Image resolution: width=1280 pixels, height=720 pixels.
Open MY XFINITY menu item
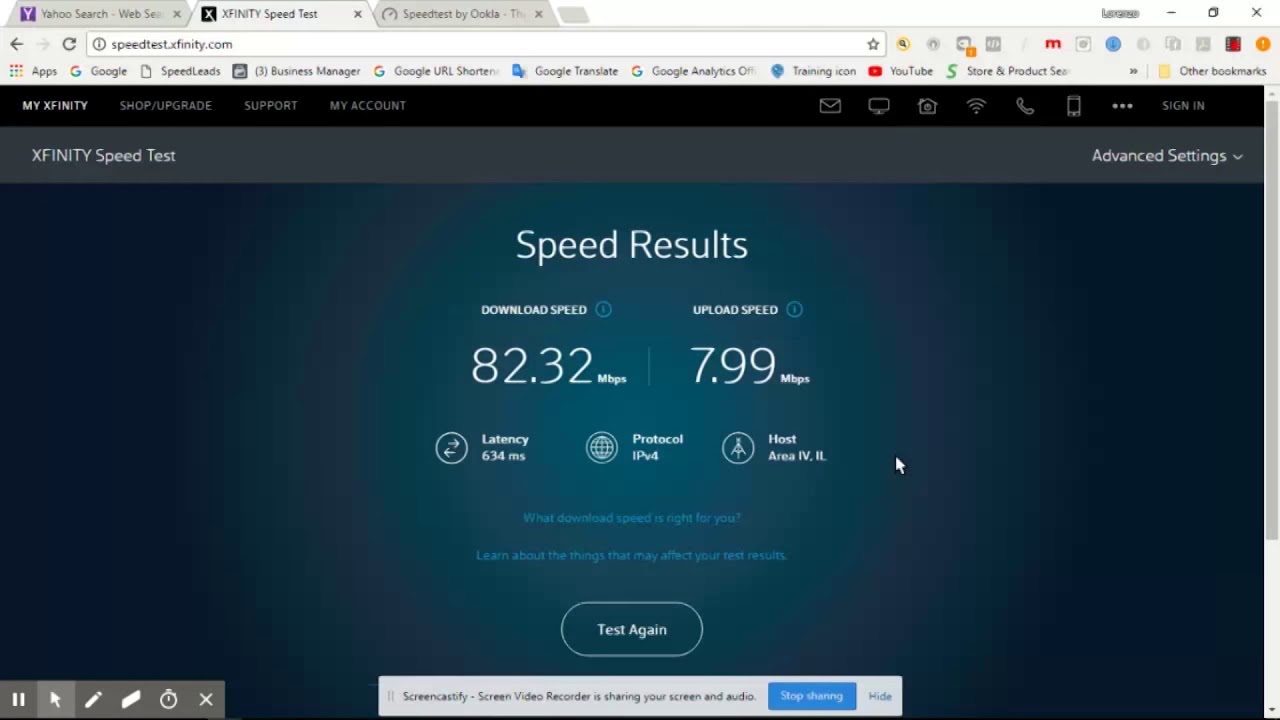pyautogui.click(x=55, y=105)
